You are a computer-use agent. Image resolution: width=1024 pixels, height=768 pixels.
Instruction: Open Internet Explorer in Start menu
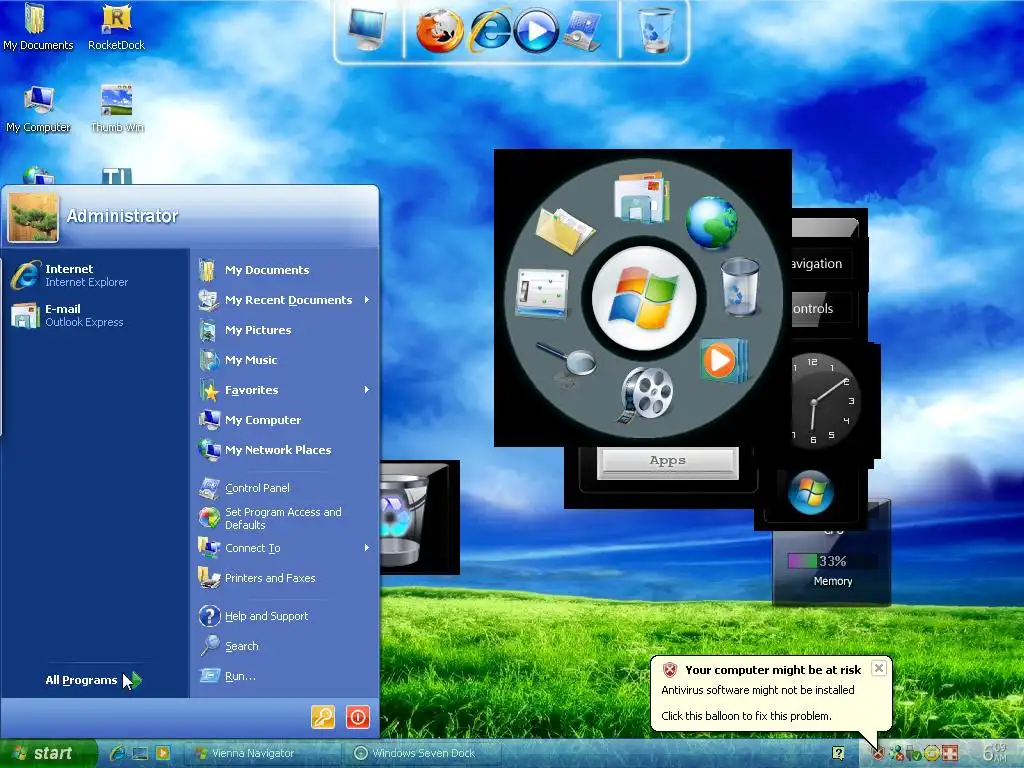[x=95, y=275]
